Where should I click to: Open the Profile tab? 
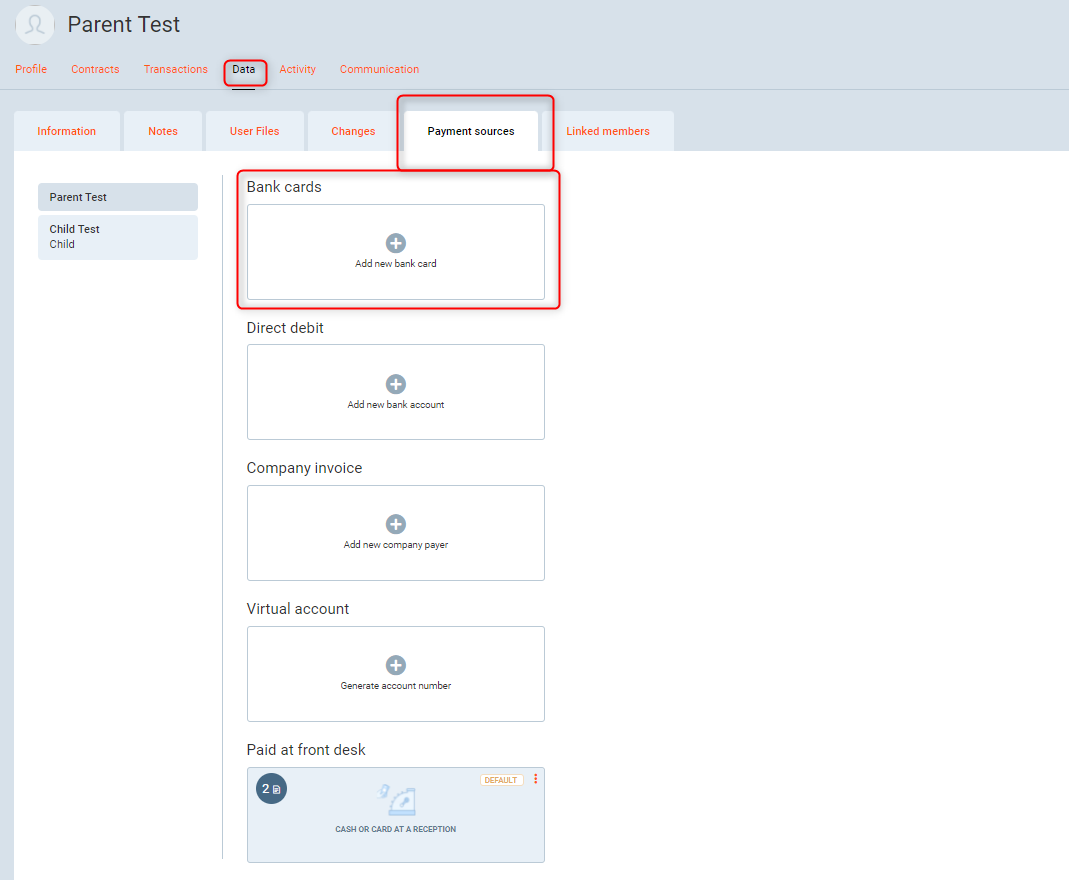point(31,70)
